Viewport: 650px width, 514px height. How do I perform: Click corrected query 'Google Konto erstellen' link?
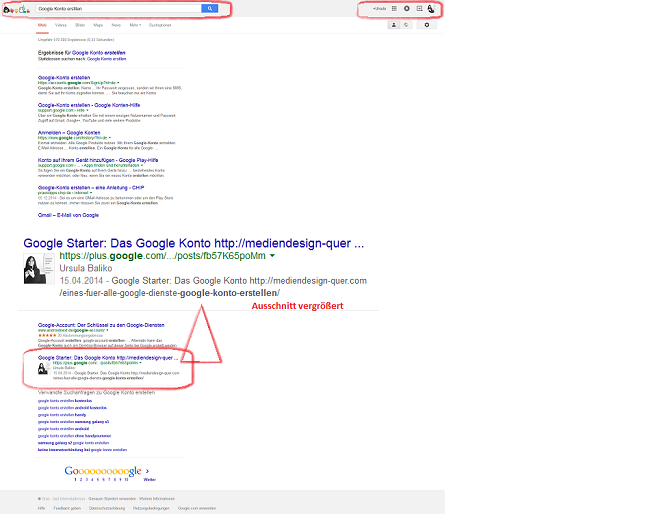99,53
